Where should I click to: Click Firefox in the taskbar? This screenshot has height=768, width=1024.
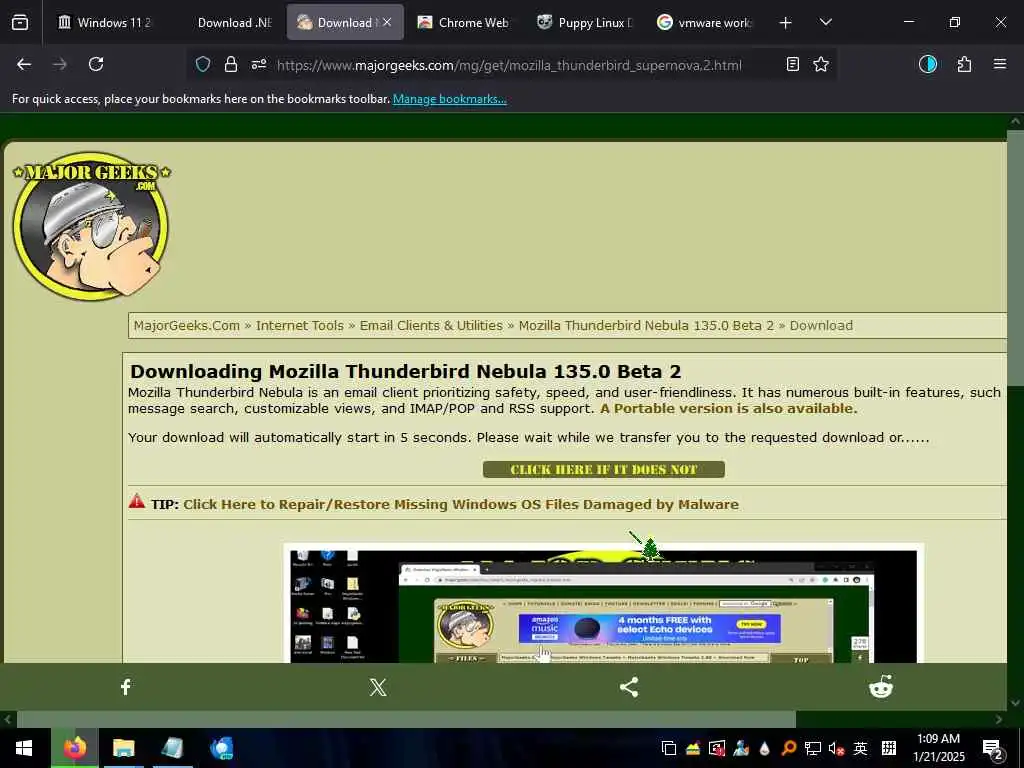tap(74, 748)
